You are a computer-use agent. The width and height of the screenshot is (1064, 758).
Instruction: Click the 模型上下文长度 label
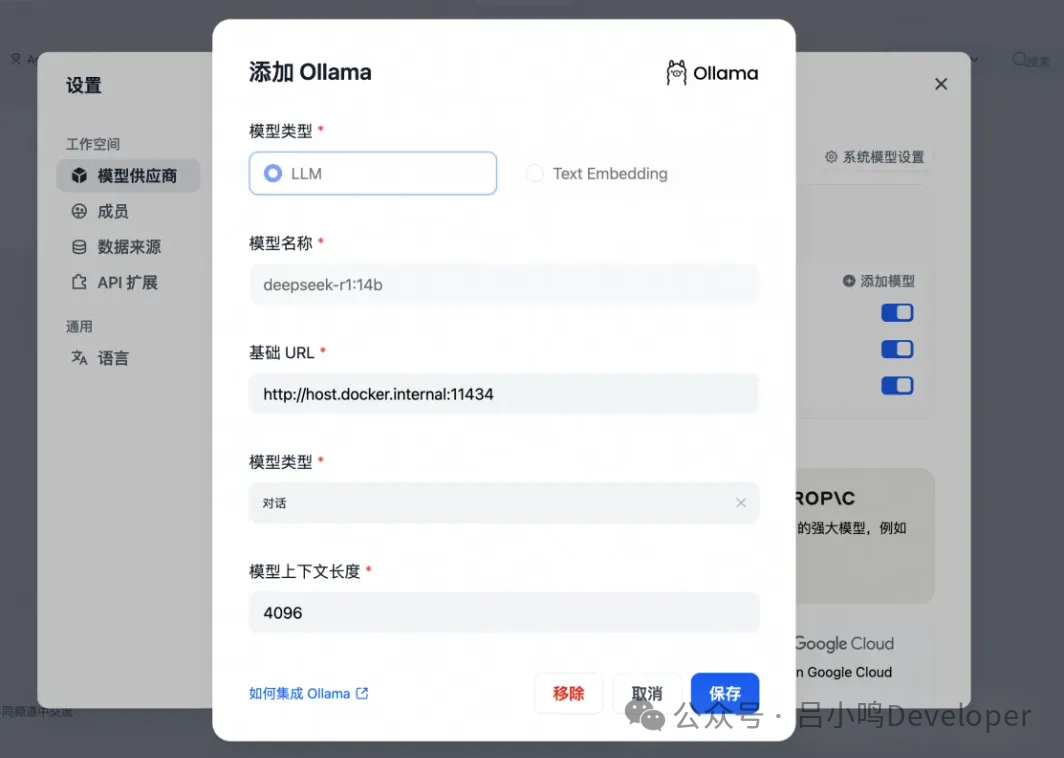305,571
